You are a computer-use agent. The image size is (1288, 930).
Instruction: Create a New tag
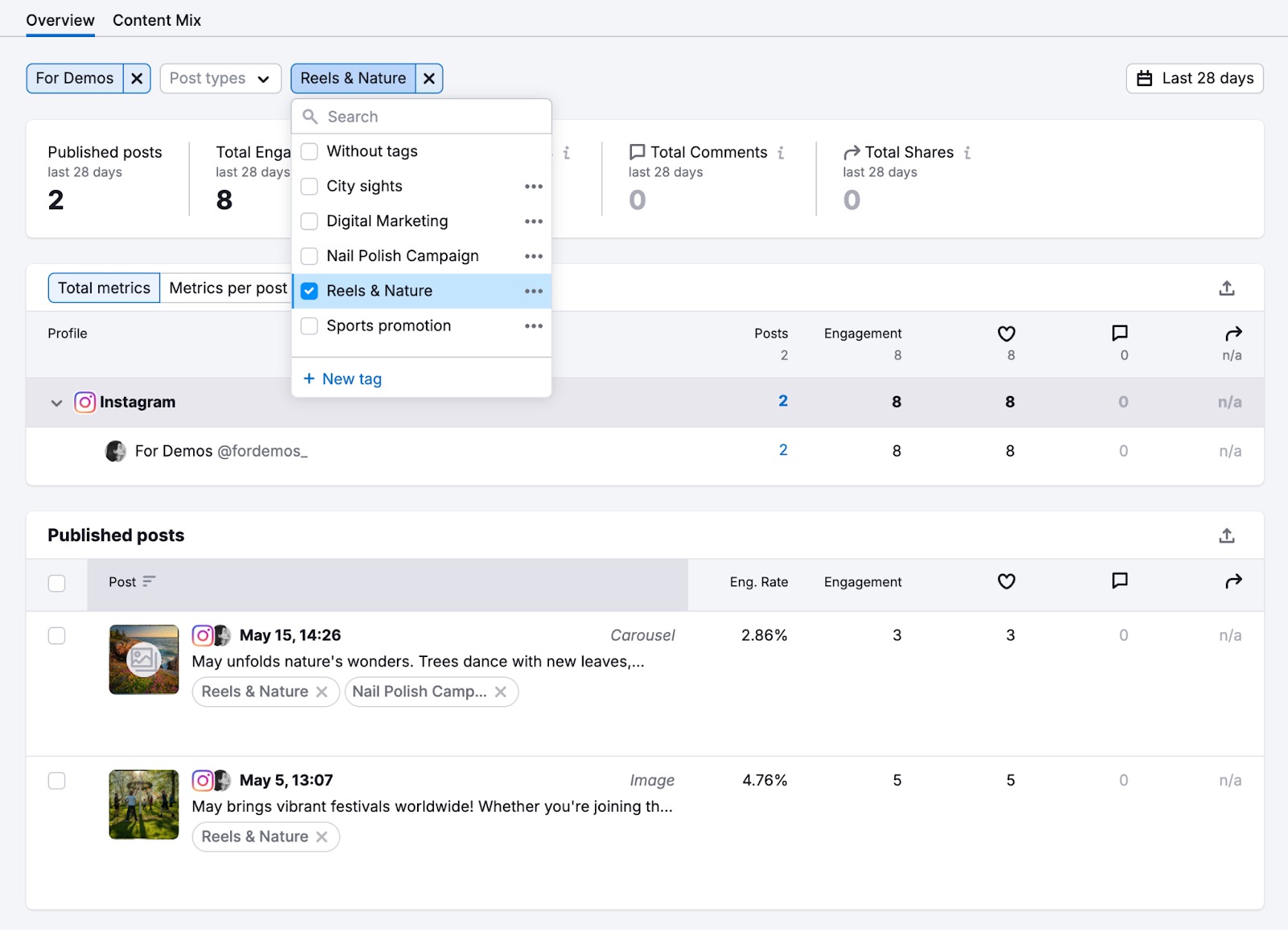pyautogui.click(x=341, y=378)
